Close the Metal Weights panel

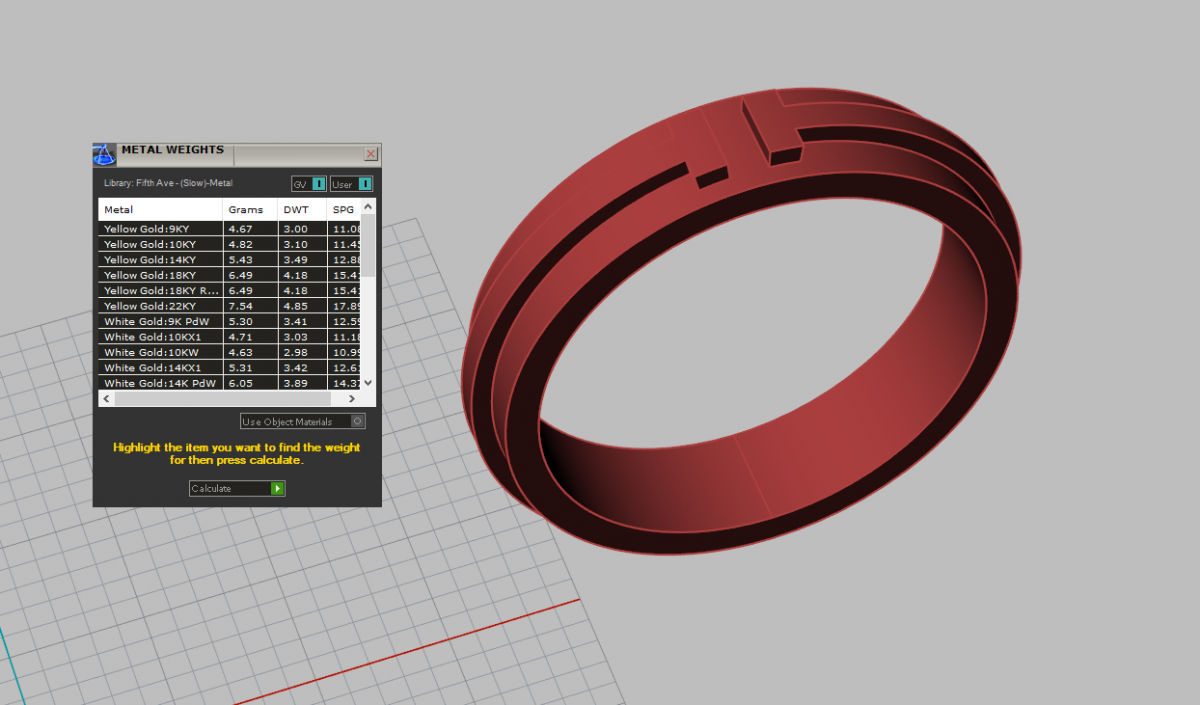coord(371,154)
